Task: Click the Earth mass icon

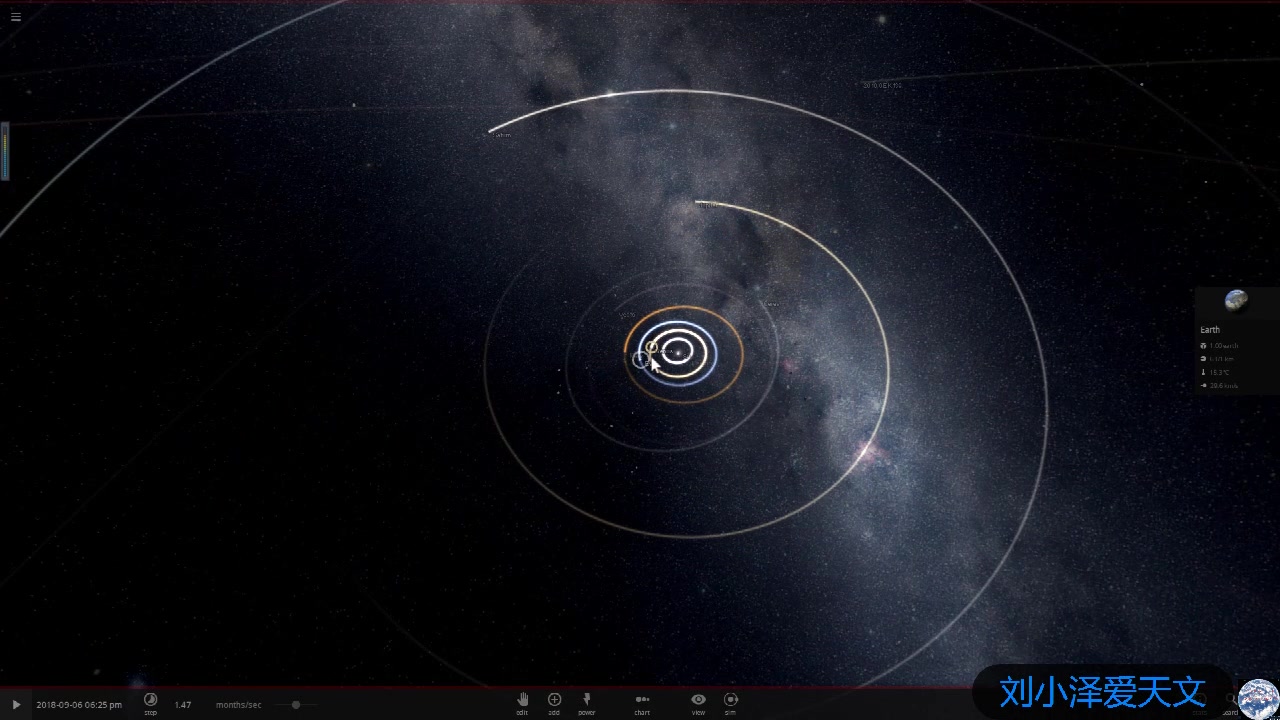Action: [x=1203, y=346]
